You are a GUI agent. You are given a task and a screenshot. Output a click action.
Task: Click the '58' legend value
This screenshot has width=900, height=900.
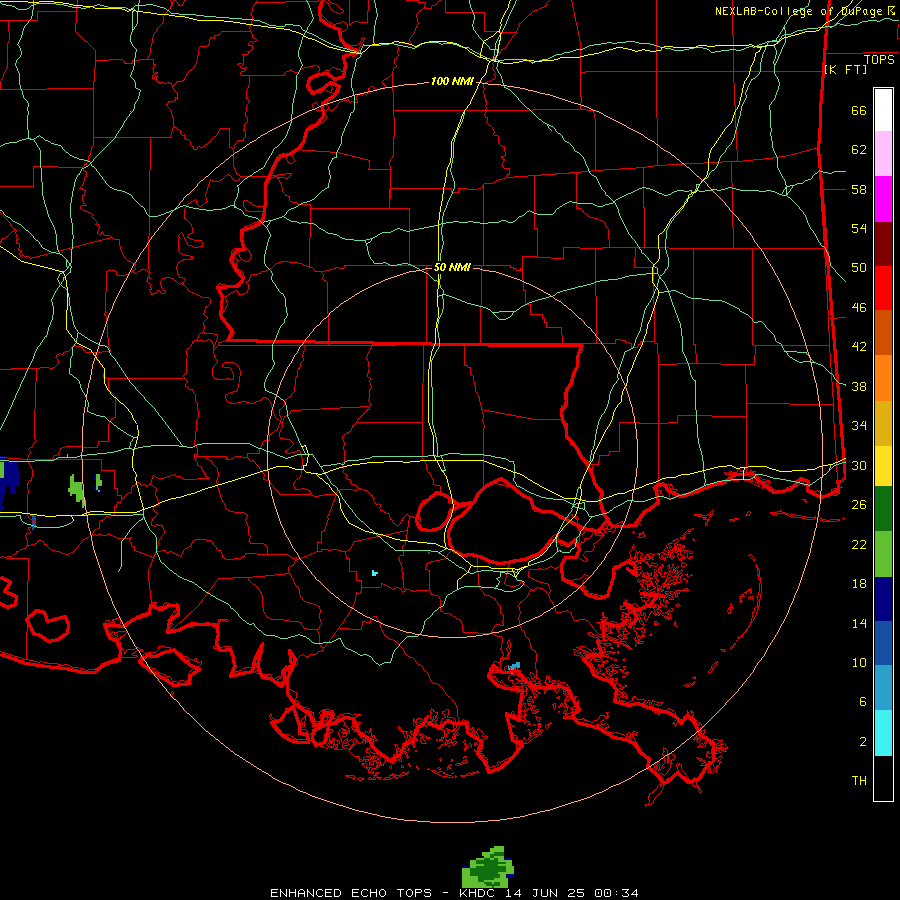[859, 189]
